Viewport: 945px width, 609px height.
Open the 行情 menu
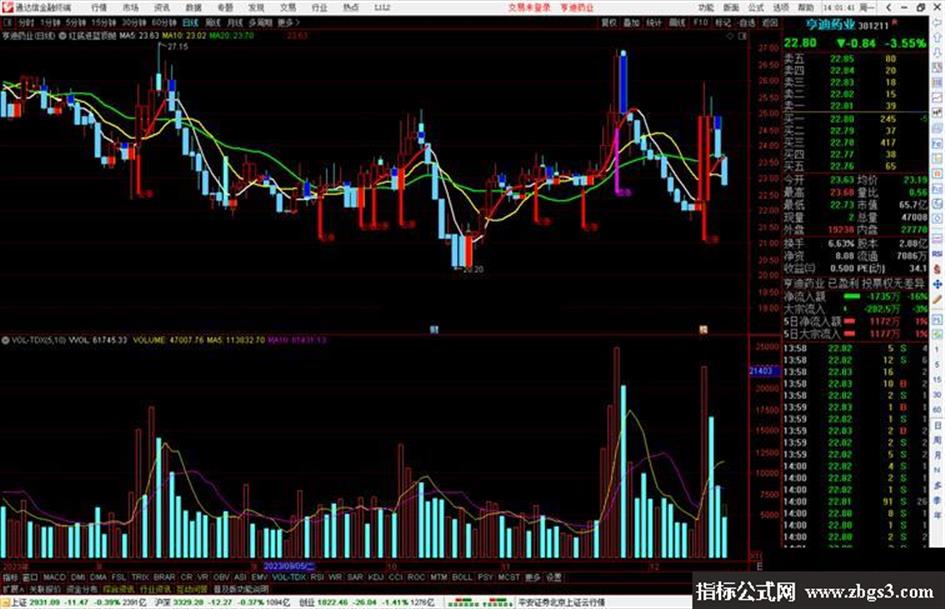coord(99,7)
